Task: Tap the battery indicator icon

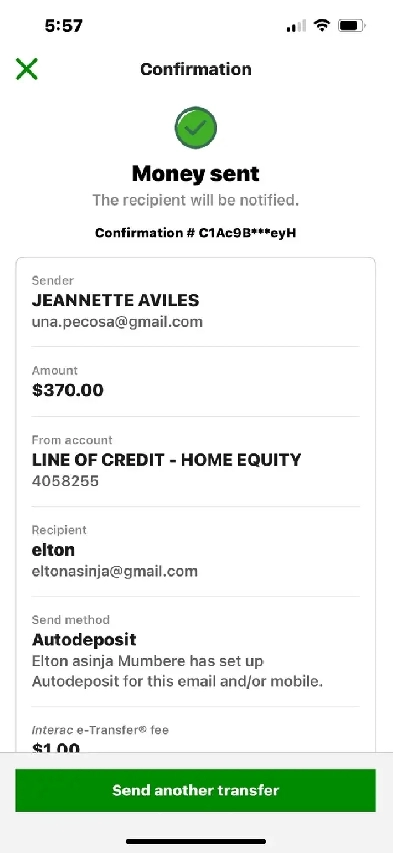Action: coord(352,26)
